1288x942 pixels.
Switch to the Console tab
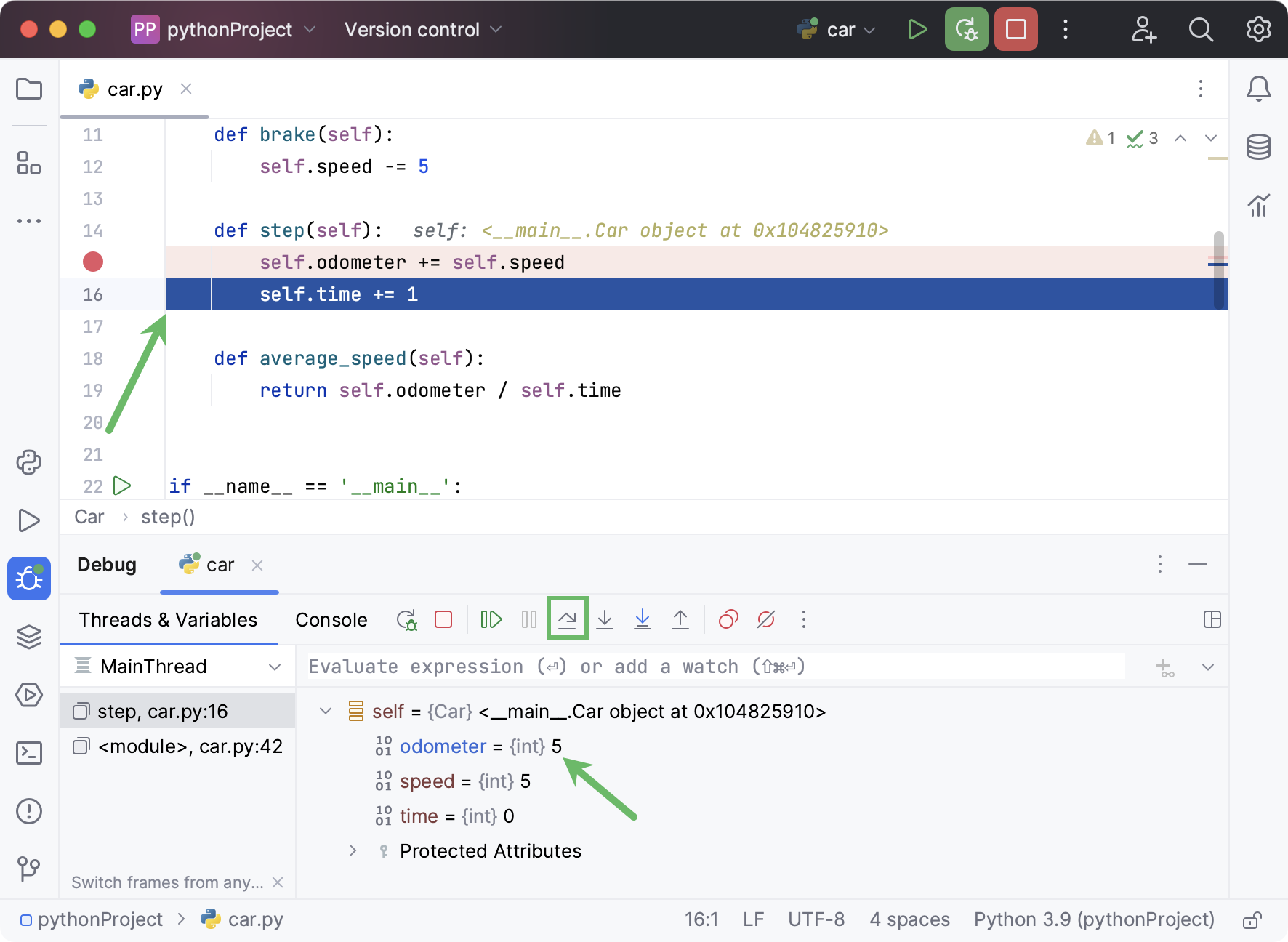coord(331,620)
